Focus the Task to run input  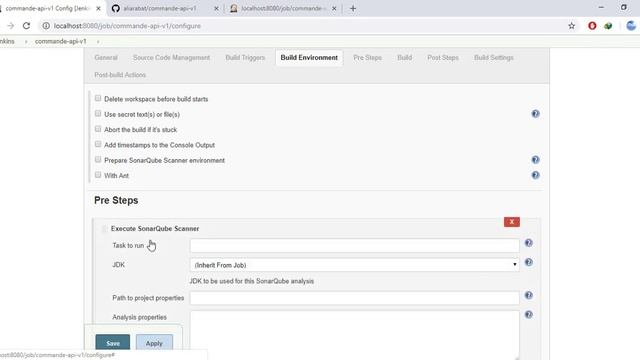(354, 245)
